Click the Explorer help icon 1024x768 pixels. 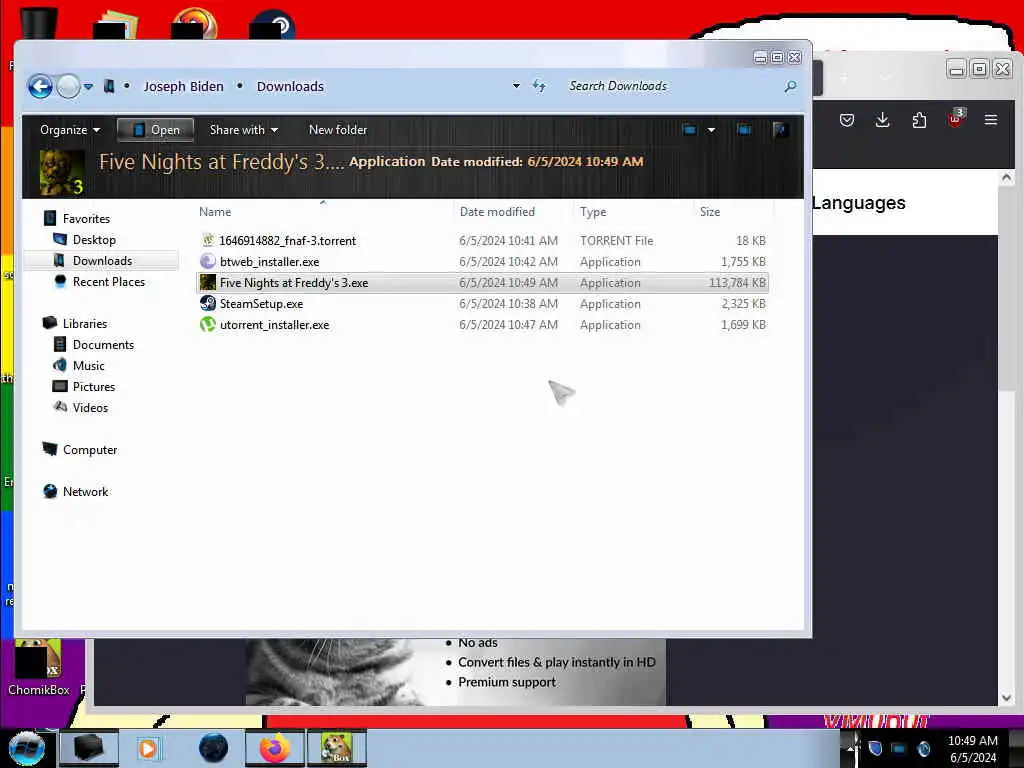pyautogui.click(x=780, y=129)
